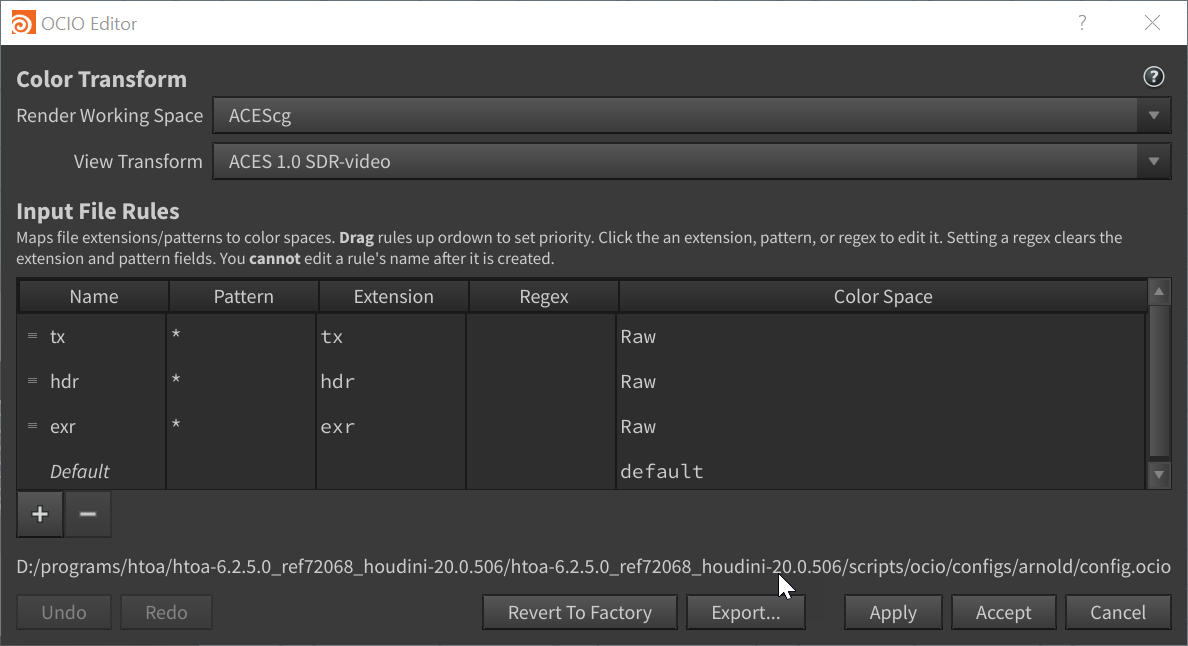Click the Regex column header
The image size is (1188, 646).
(x=543, y=296)
